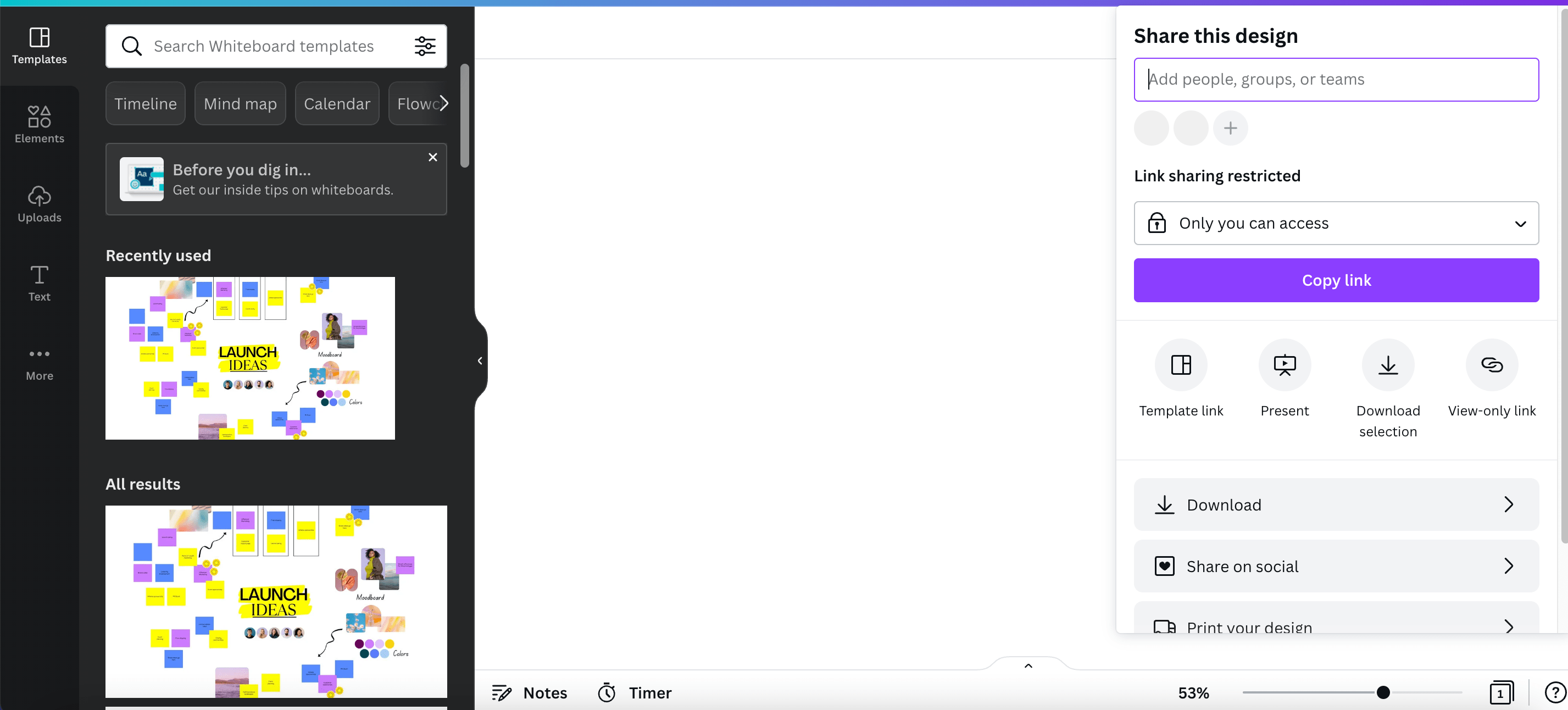Click the zoom slider handle
Screen dimensions: 1568x710
tap(1383, 692)
